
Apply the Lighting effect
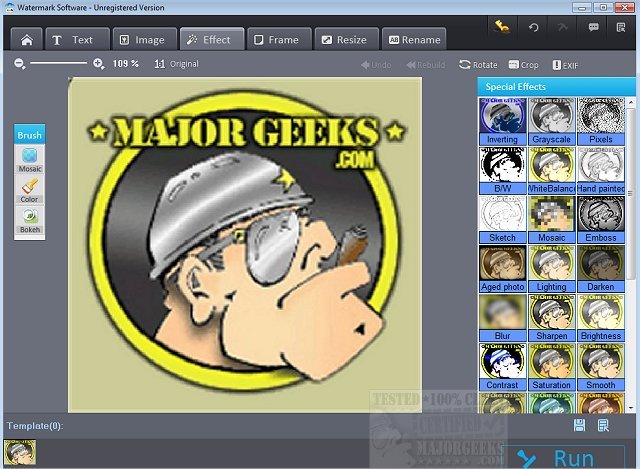pos(551,269)
